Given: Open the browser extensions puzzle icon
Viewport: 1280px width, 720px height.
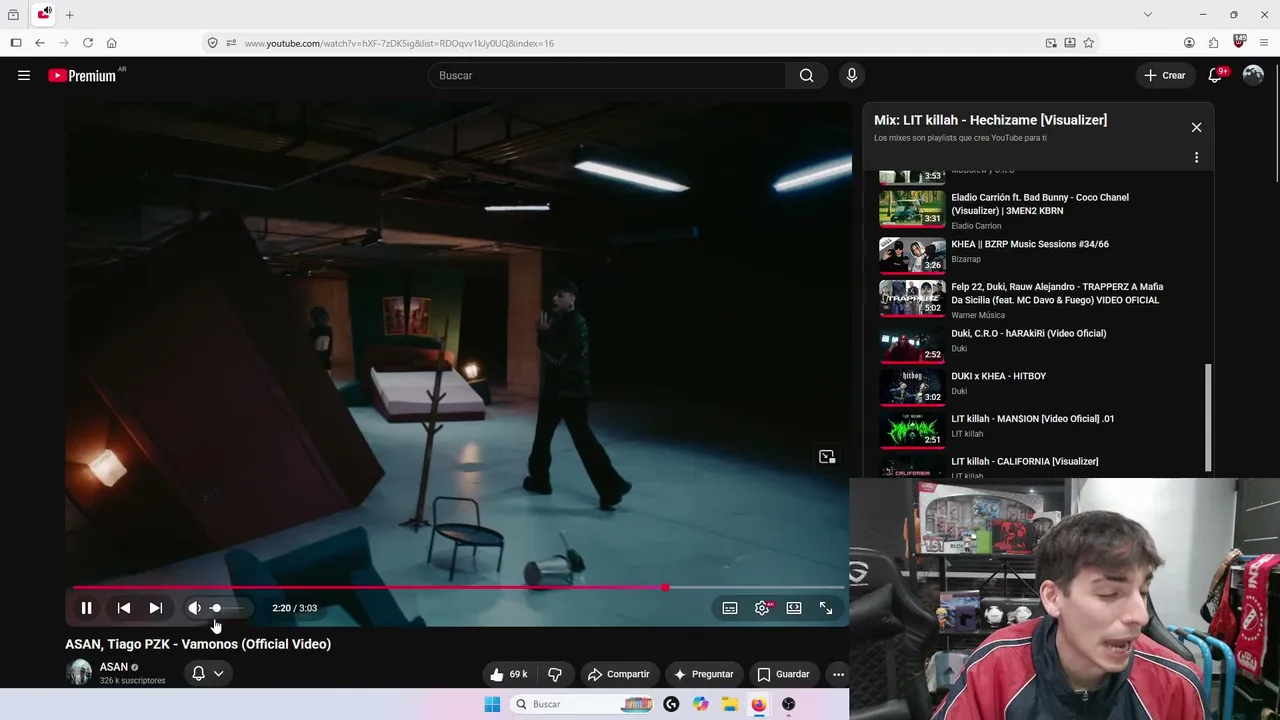Looking at the screenshot, I should coord(1214,43).
